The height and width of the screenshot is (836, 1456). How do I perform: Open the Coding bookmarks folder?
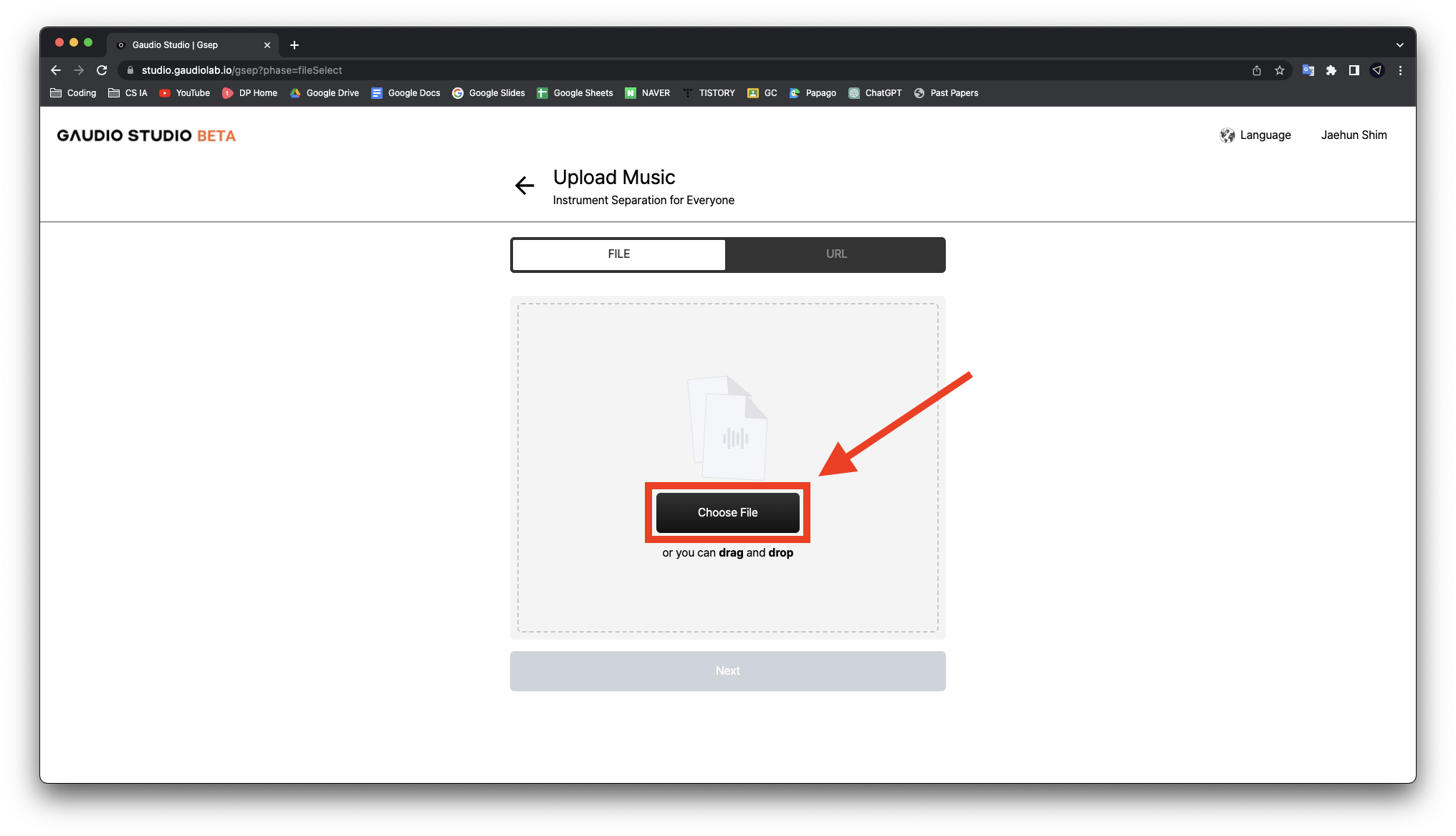pos(73,93)
